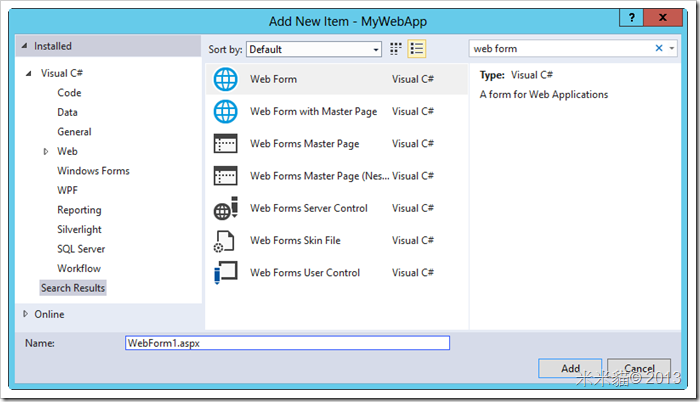Choose 'Web Forms Master Page' text
700x402 pixels.
[304, 144]
